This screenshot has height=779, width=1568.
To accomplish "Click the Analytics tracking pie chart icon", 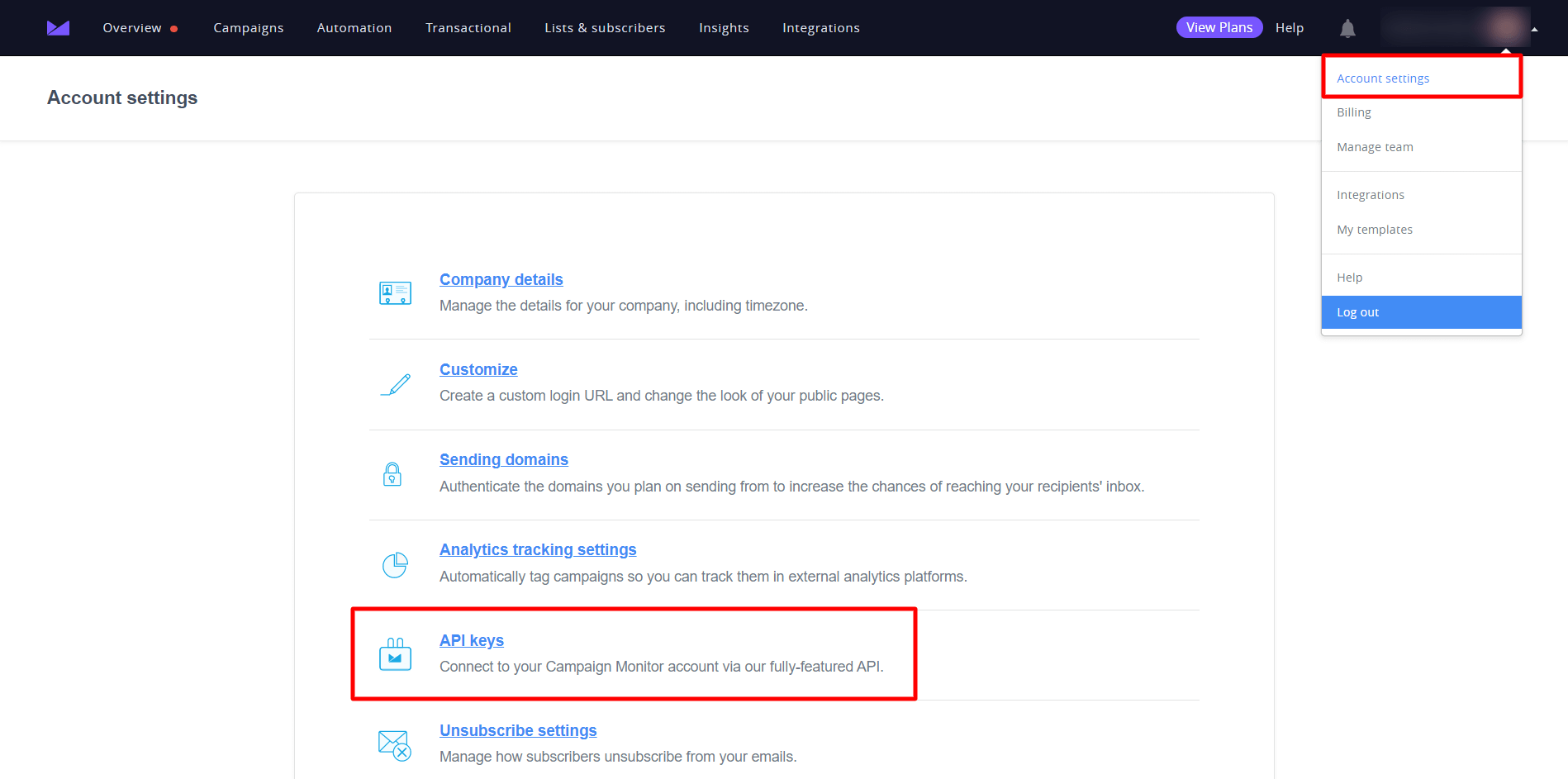I will 395,563.
